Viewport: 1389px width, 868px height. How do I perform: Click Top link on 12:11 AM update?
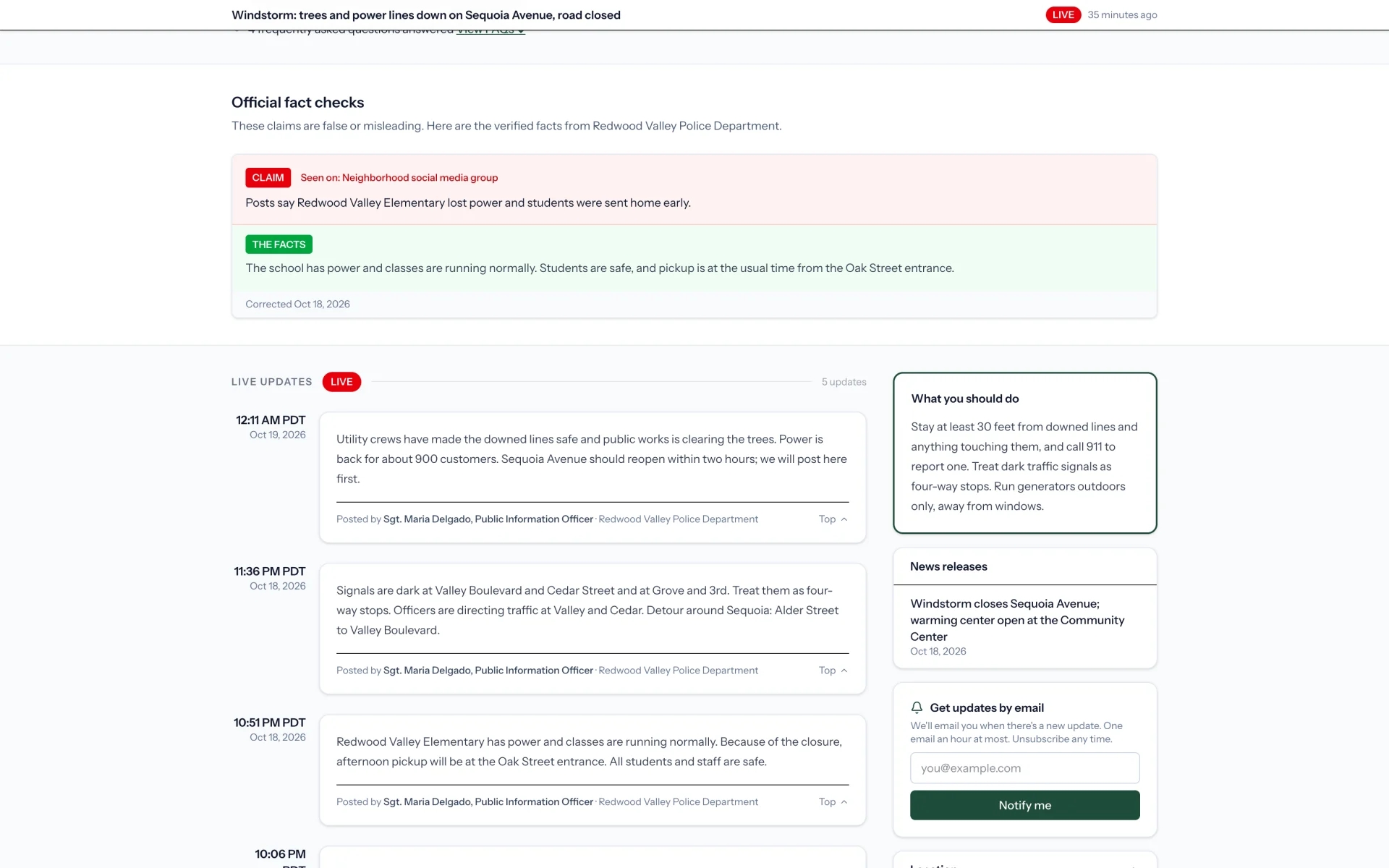[833, 519]
